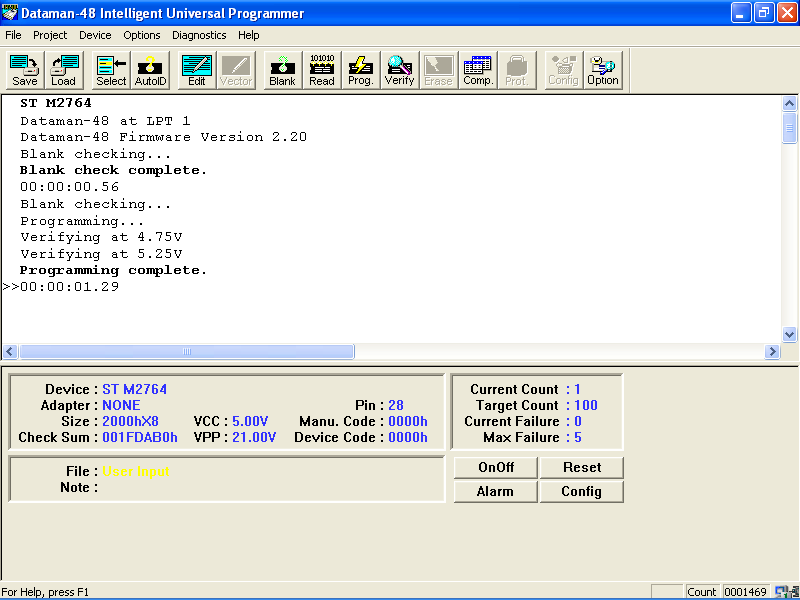The height and width of the screenshot is (600, 800).
Task: Click the Size value '2000hX8'
Action: [131, 421]
